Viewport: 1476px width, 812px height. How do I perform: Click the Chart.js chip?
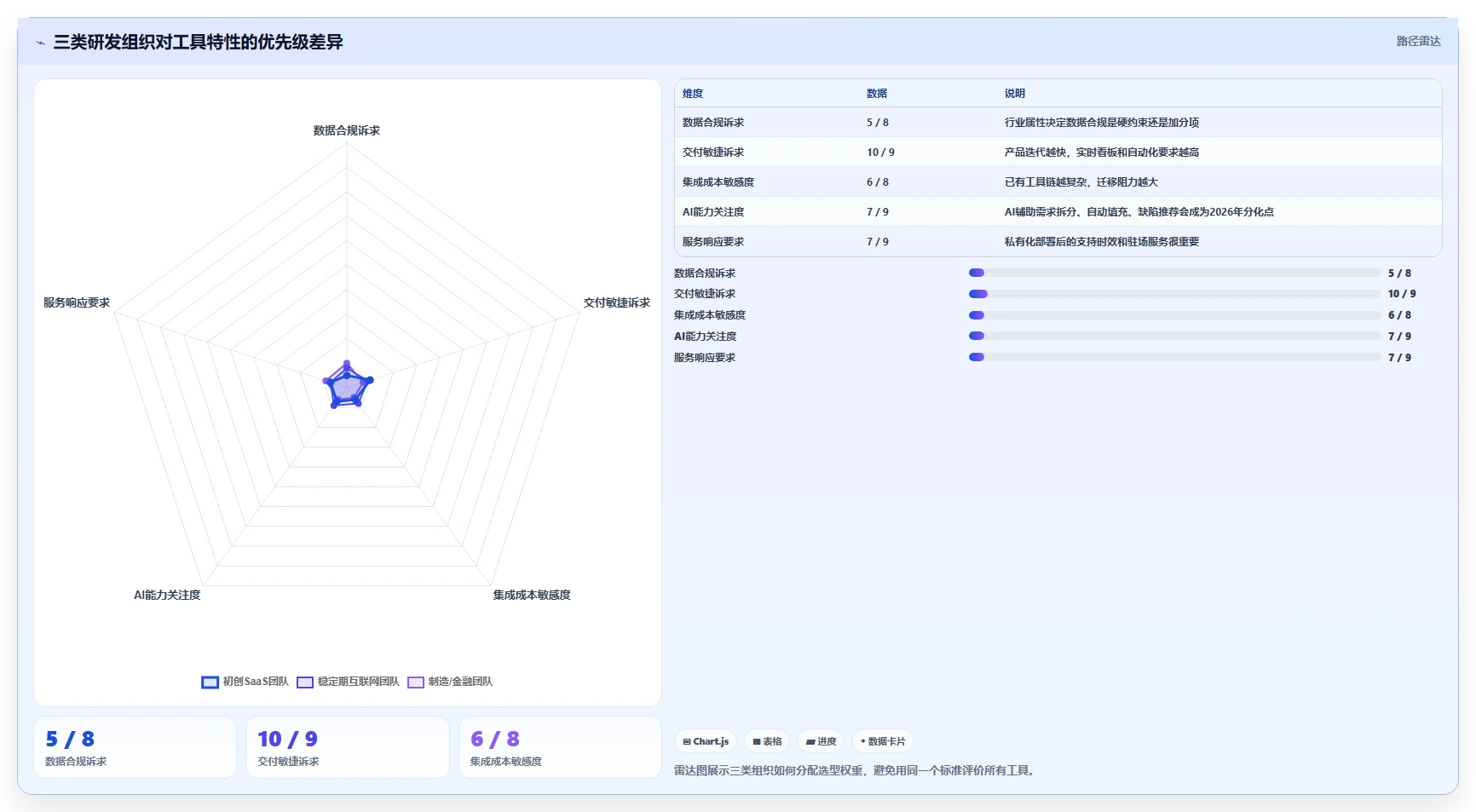tap(706, 741)
